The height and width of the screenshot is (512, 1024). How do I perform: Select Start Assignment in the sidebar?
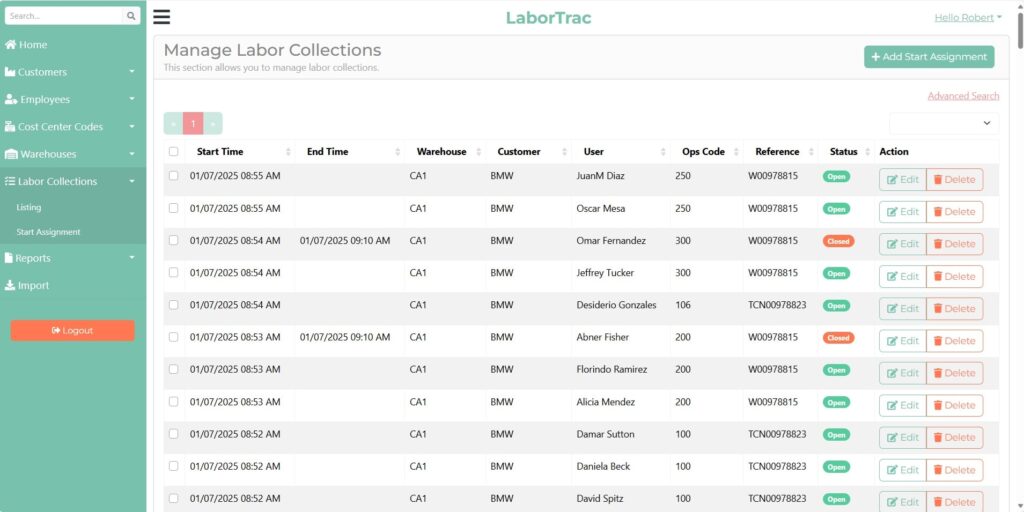[x=48, y=232]
